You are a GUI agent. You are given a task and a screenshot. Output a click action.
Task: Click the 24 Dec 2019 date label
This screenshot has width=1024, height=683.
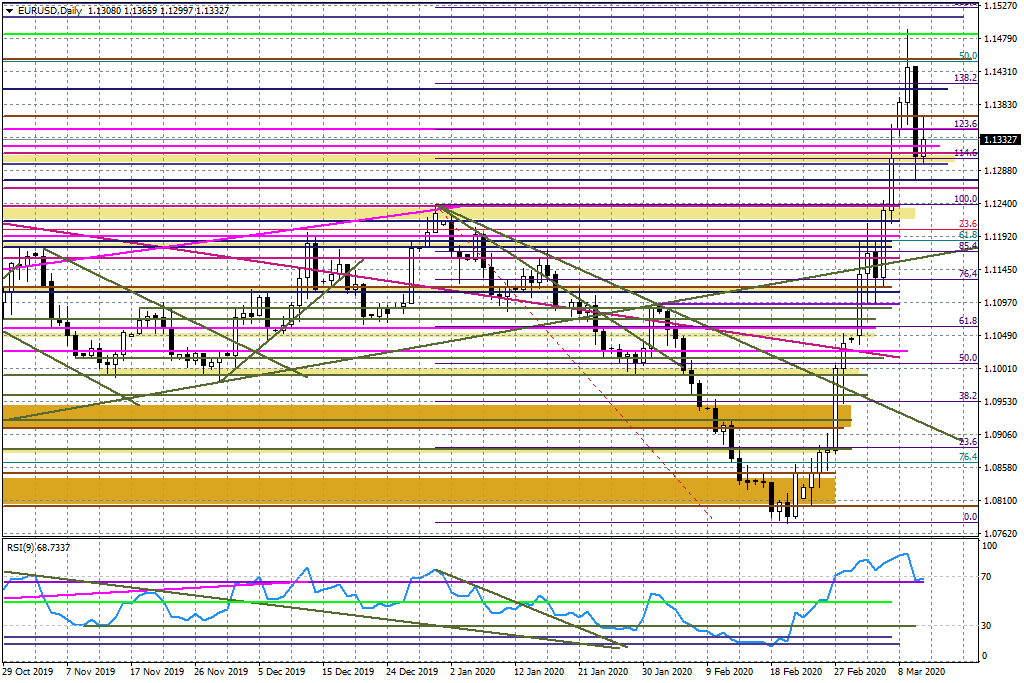point(411,671)
